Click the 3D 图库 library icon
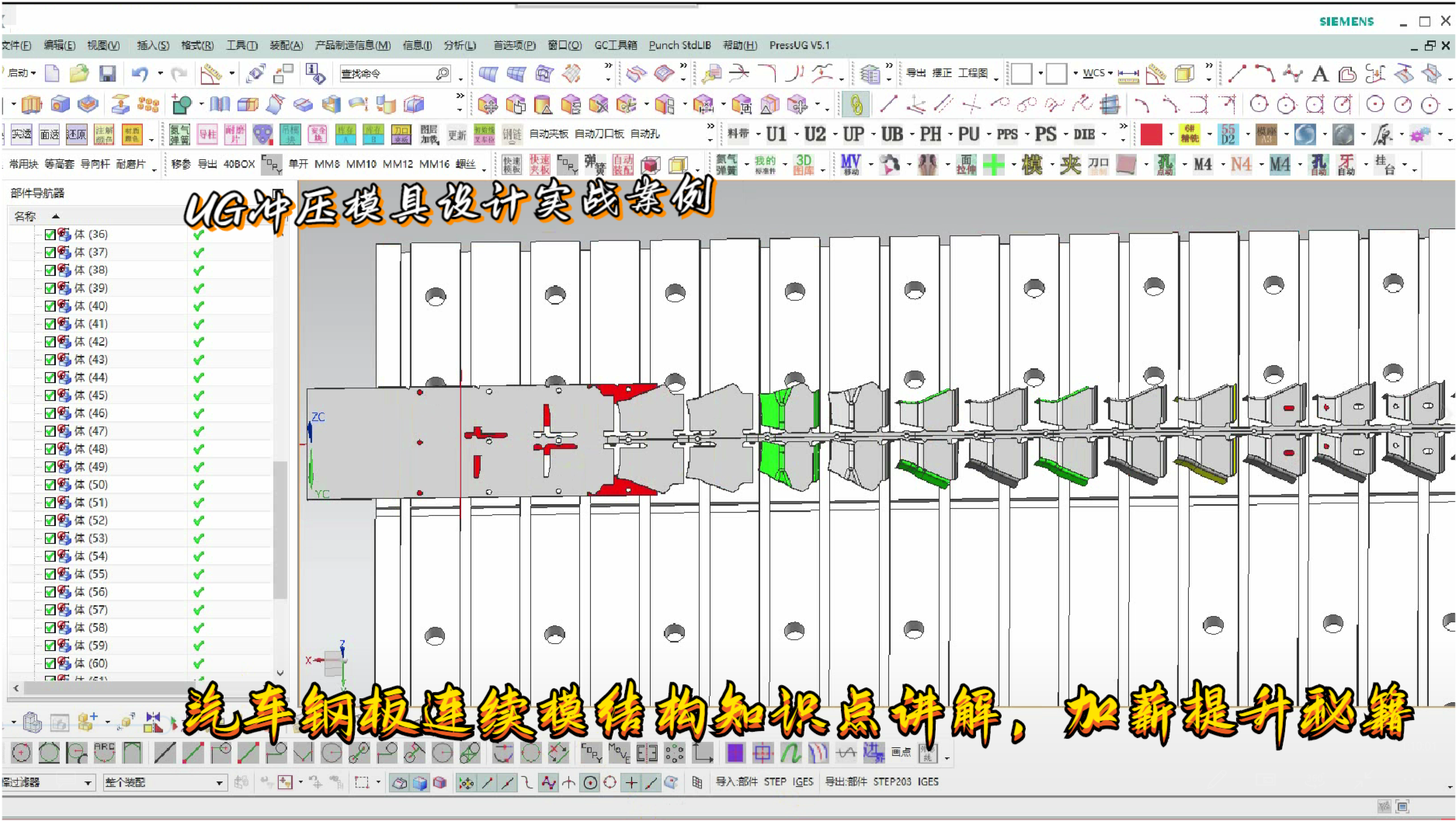Screen dimensions: 1456x821 click(804, 164)
